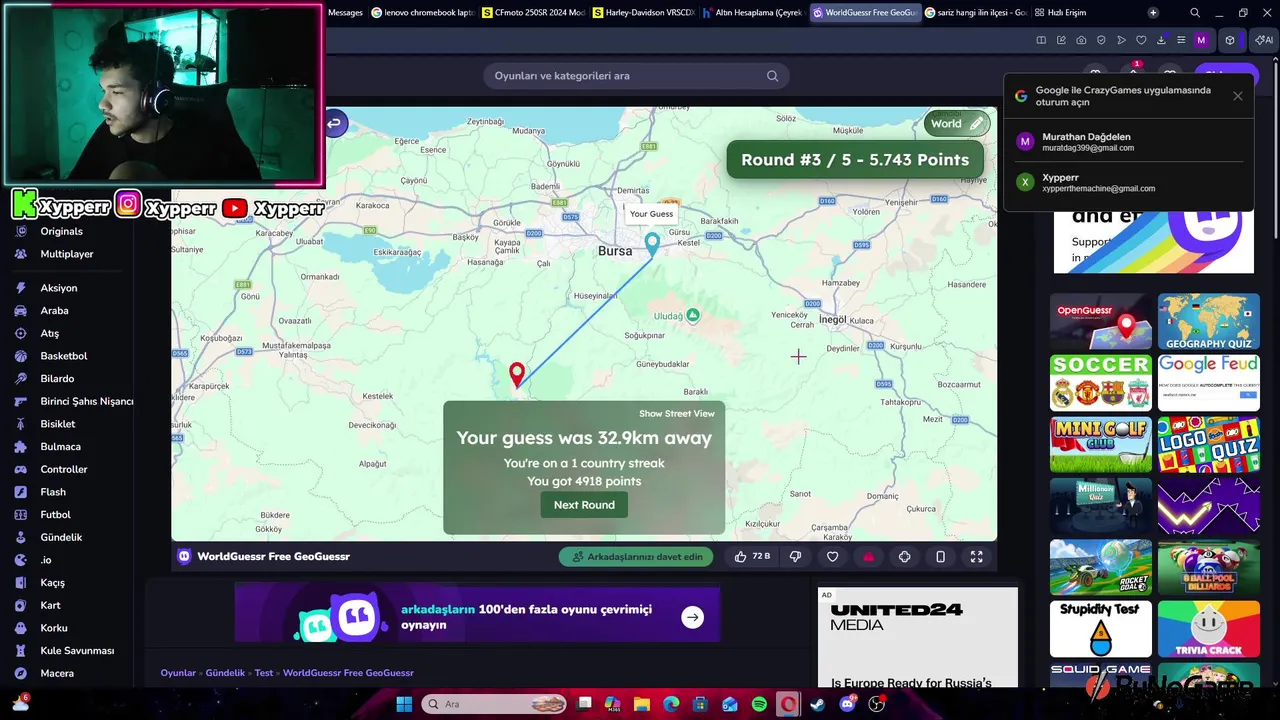Open Birinci Şahıs Nişancı category
Viewport: 1280px width, 720px height.
(87, 401)
